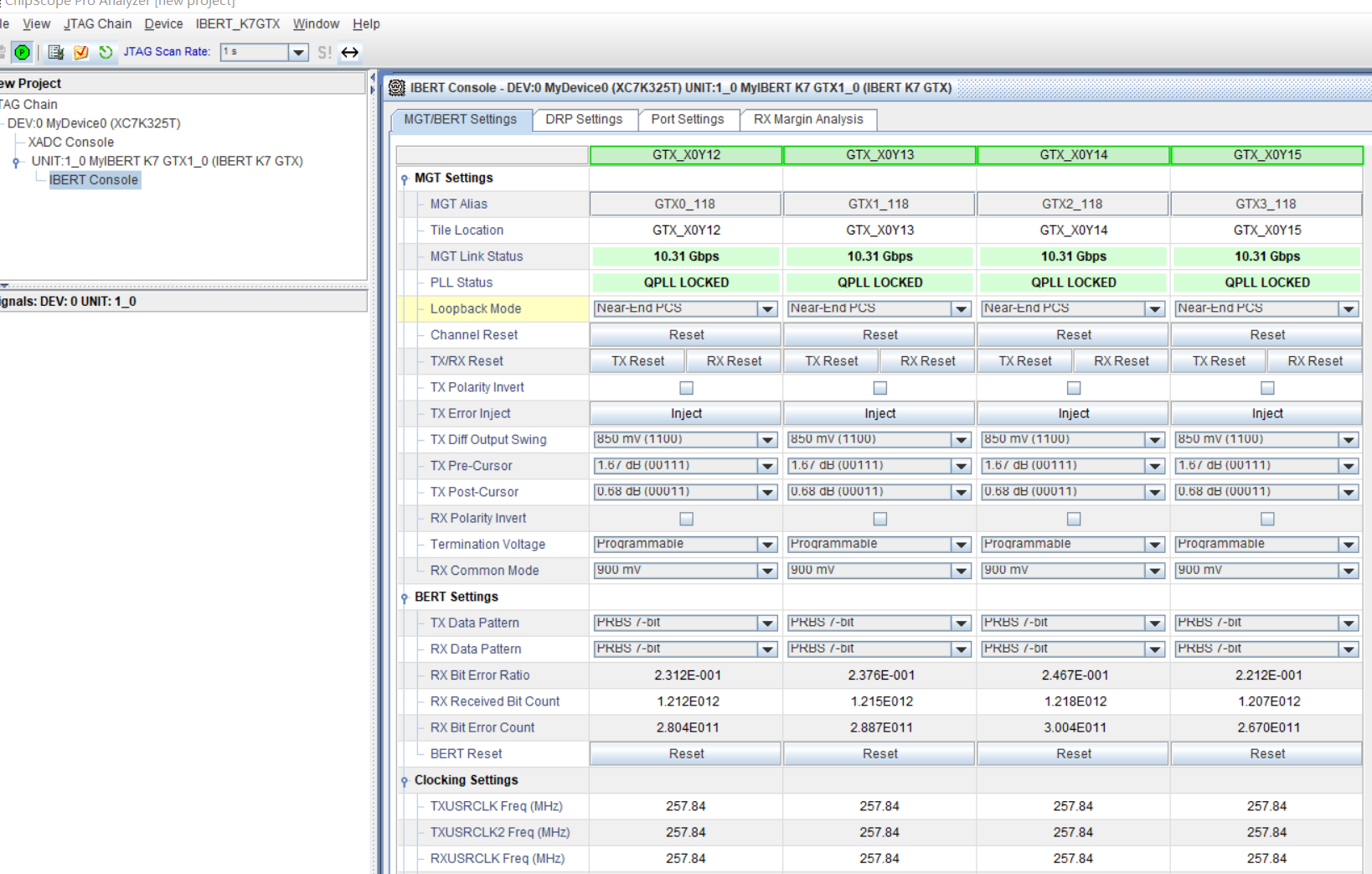Image resolution: width=1372 pixels, height=874 pixels.
Task: Enable TX Polarity Invert for GTX_X0Y14
Action: coord(1074,388)
